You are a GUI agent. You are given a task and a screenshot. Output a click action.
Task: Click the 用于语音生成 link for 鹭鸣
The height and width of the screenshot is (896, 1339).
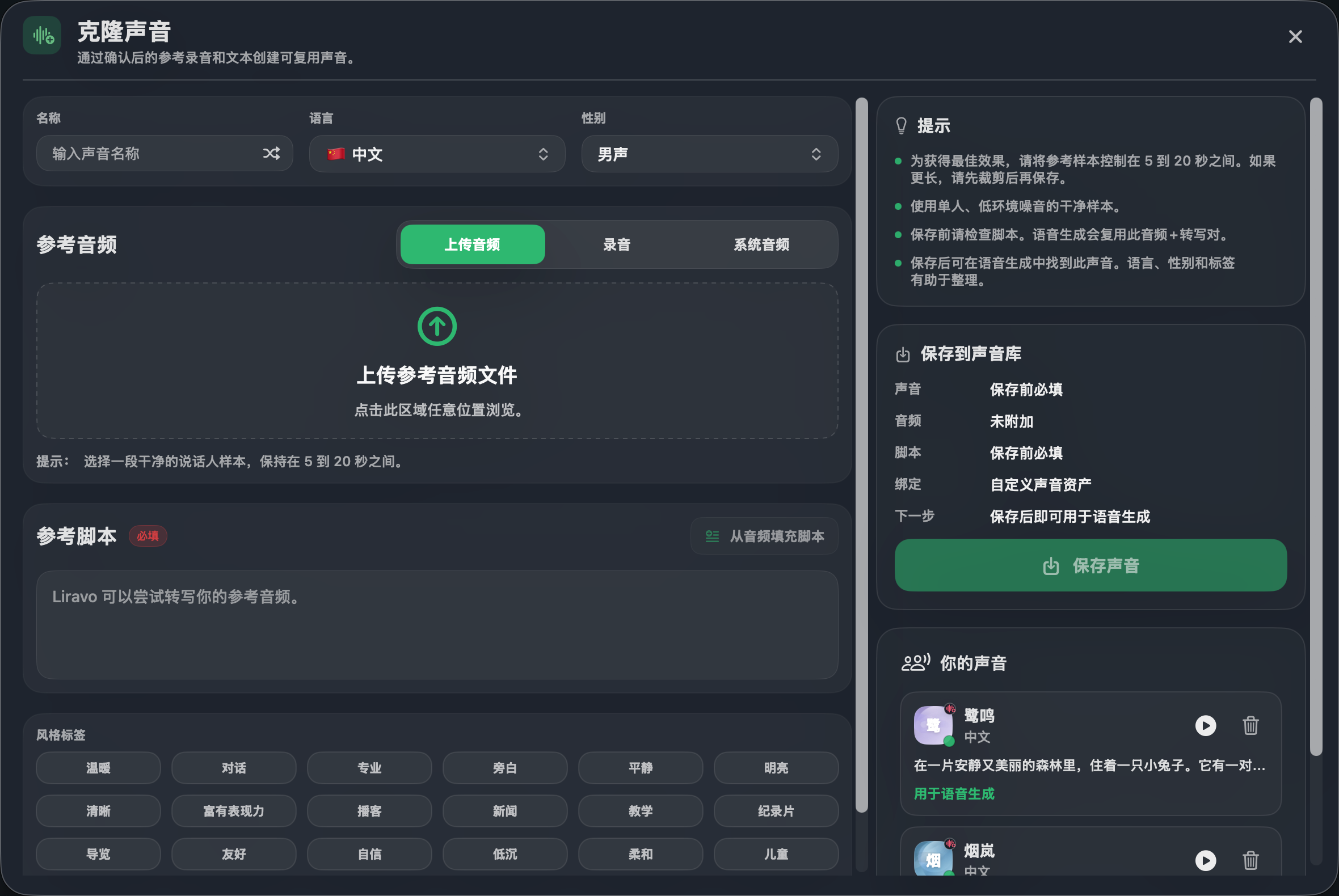(954, 794)
